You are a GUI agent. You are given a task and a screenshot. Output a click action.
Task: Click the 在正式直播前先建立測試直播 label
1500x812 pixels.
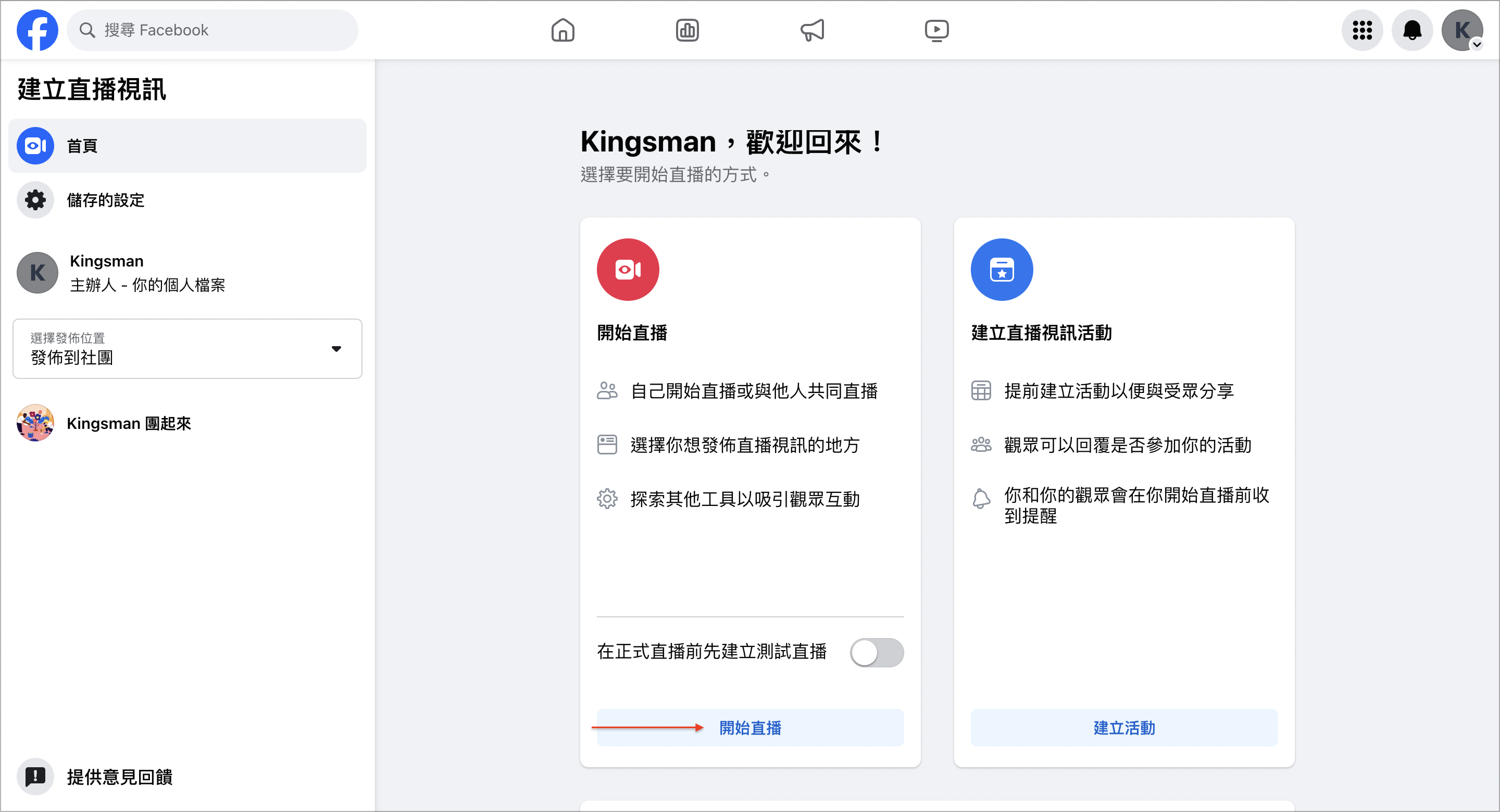point(711,651)
